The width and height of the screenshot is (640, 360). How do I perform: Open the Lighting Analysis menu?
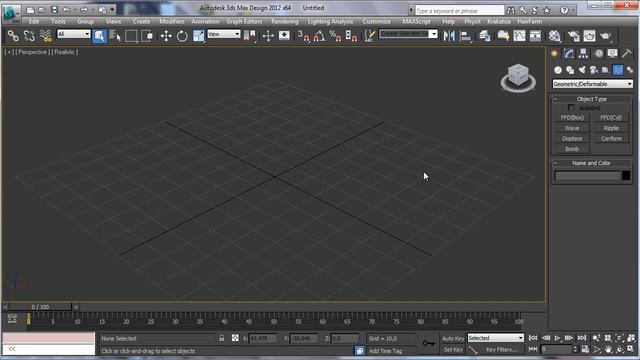[x=330, y=21]
